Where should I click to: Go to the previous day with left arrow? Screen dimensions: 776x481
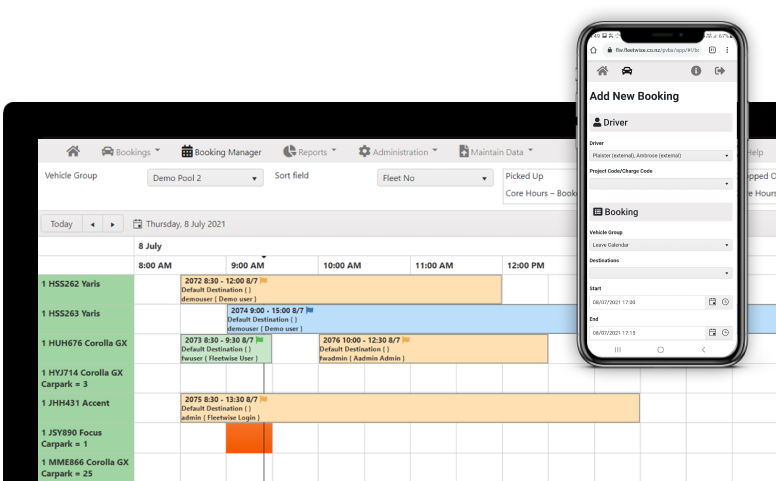92,224
